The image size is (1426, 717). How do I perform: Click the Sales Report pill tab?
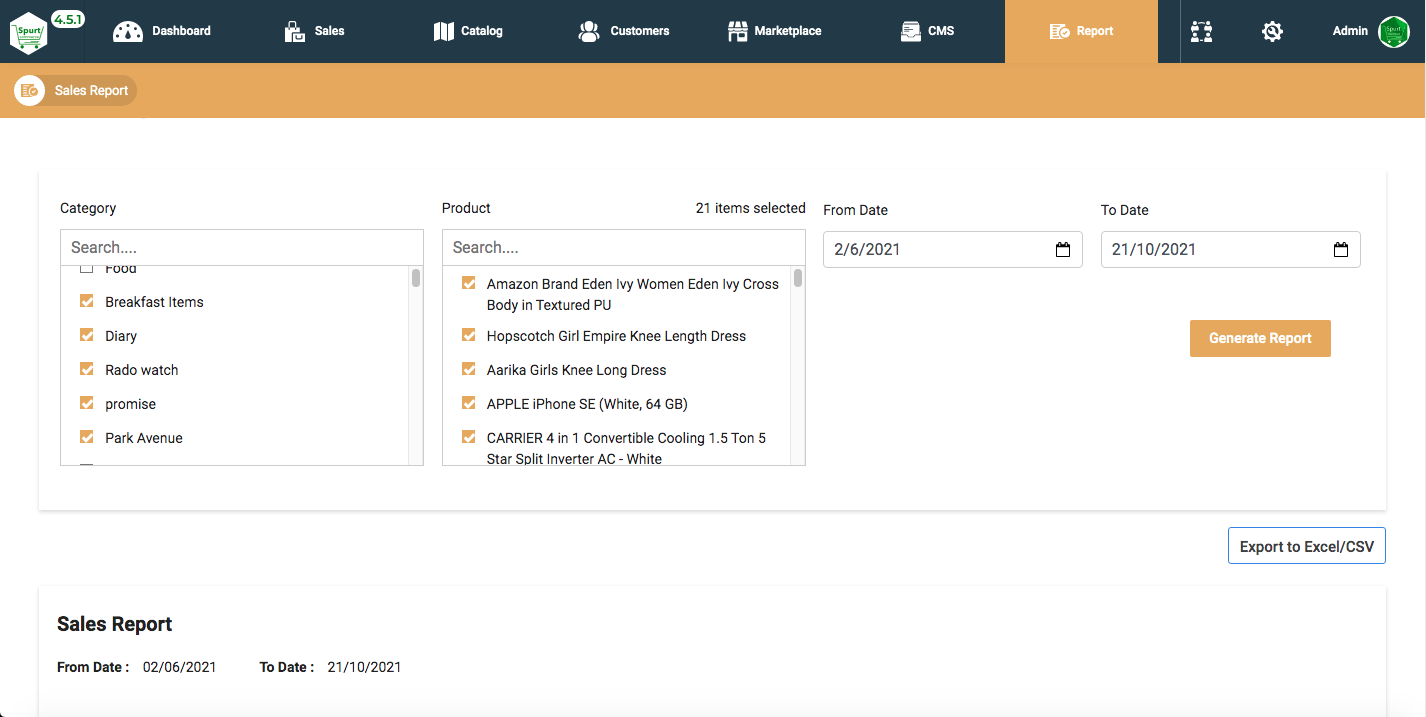coord(75,90)
